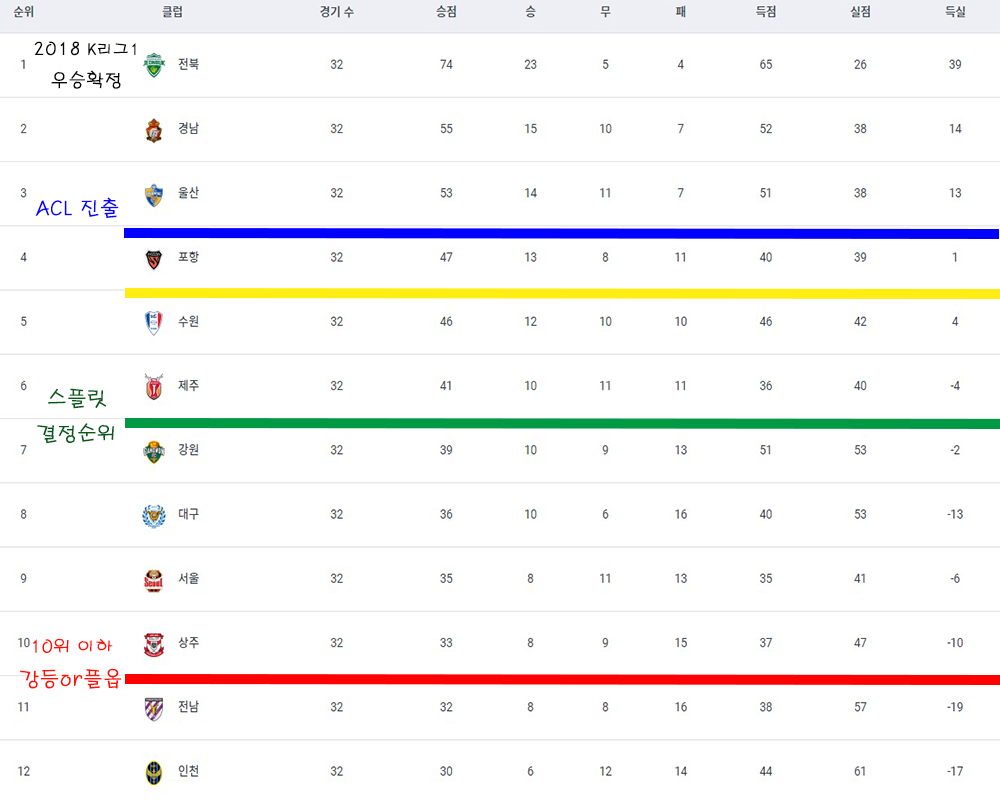
Task: Open the 인천 team name link
Action: [188, 771]
